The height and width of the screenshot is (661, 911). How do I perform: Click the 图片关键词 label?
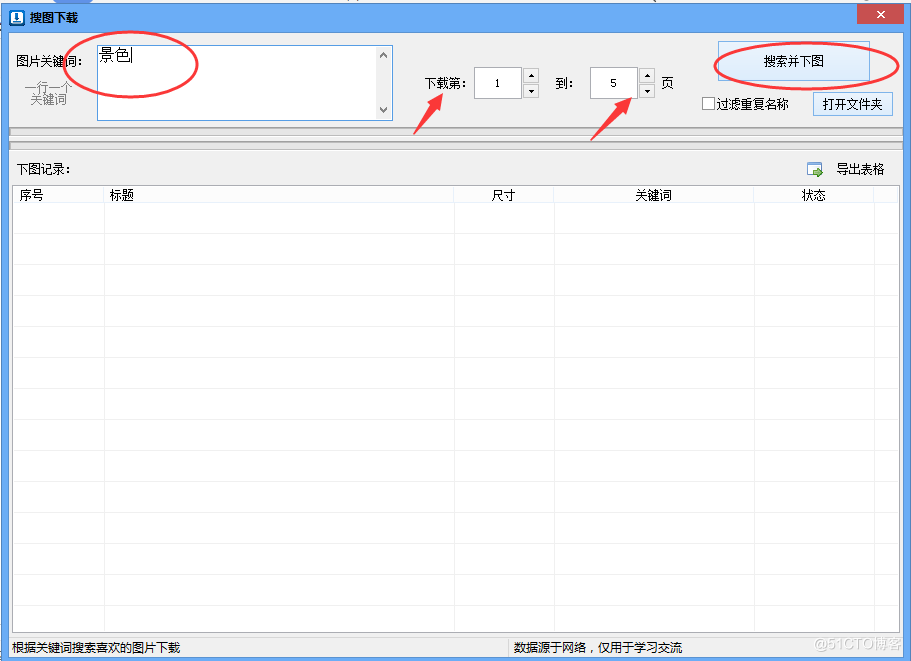click(x=49, y=61)
